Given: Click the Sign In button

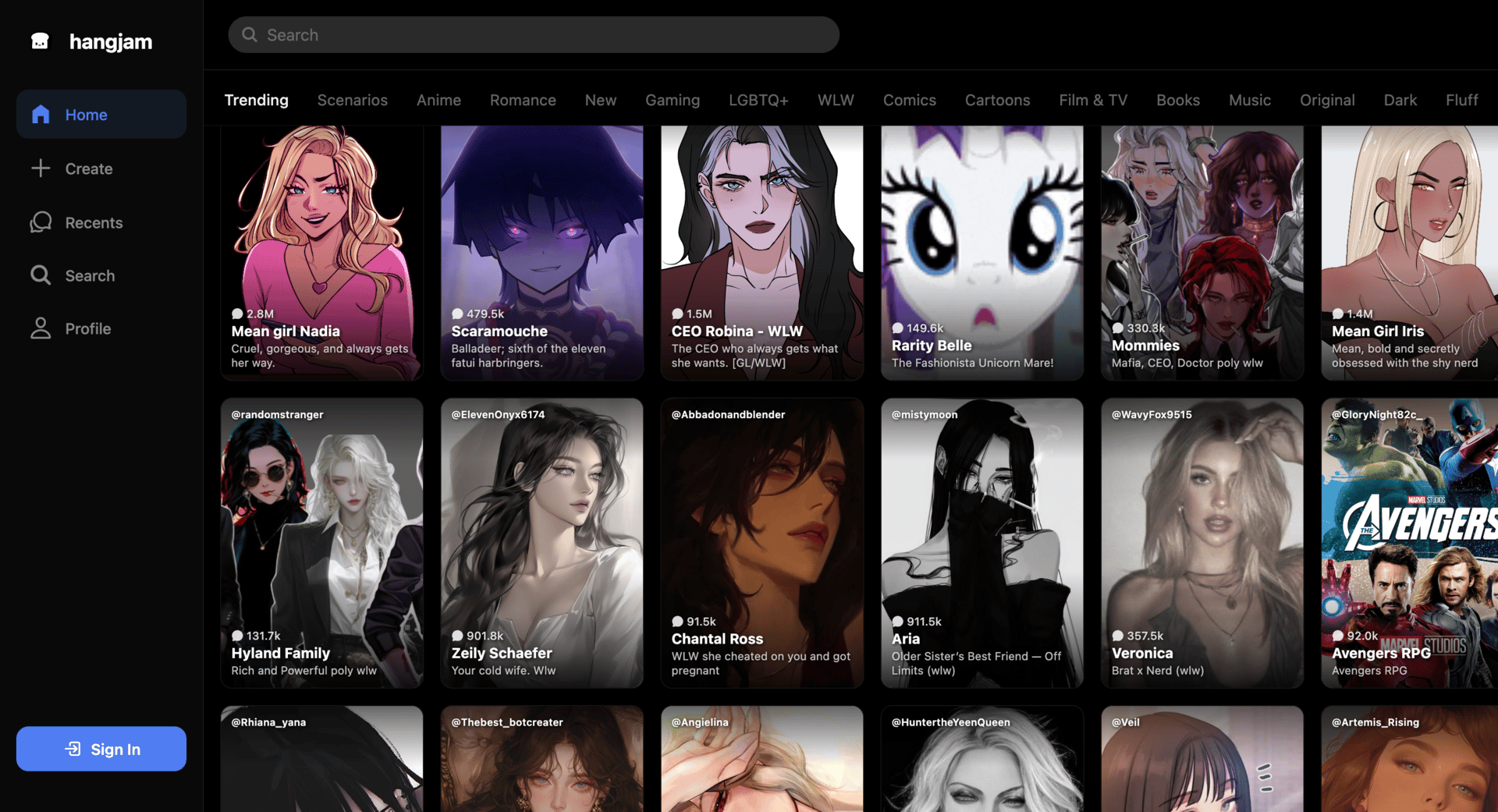Looking at the screenshot, I should pos(101,749).
